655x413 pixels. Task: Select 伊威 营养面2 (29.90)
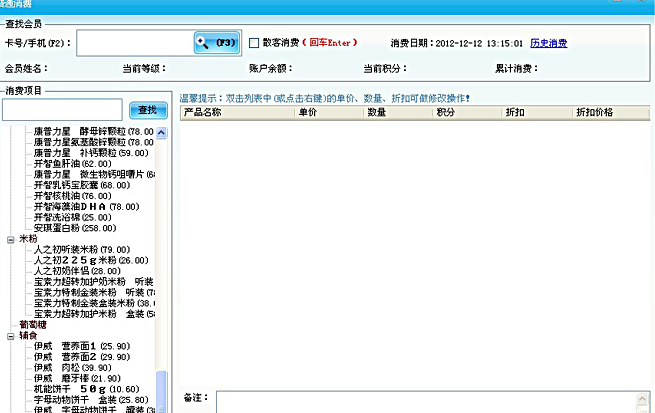[82, 357]
